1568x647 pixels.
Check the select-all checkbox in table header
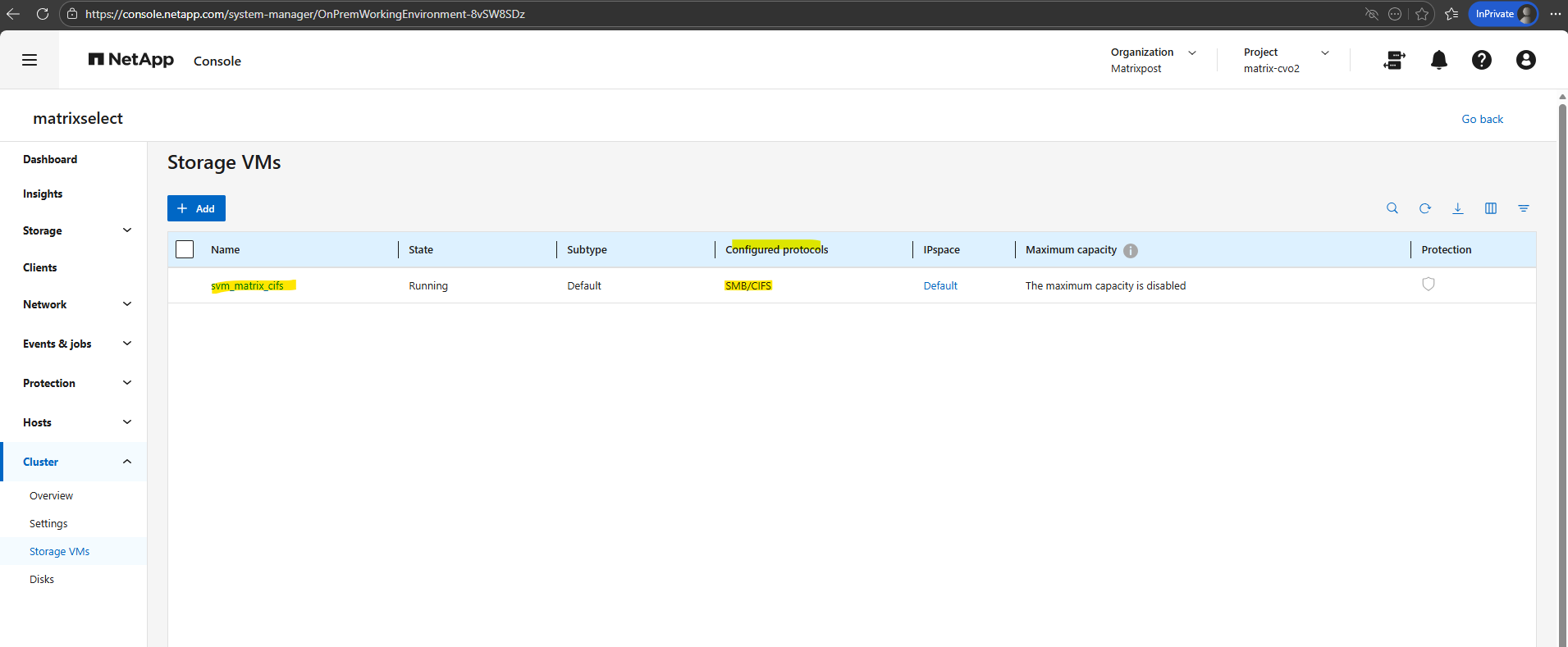pos(185,249)
